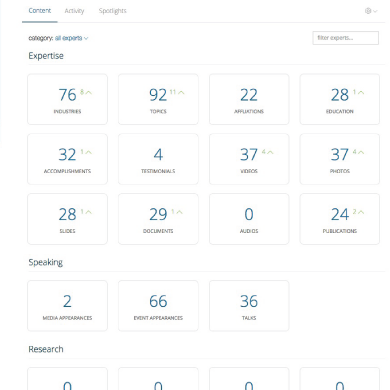
Task: Open the 0 Audios card
Action: 249,219
